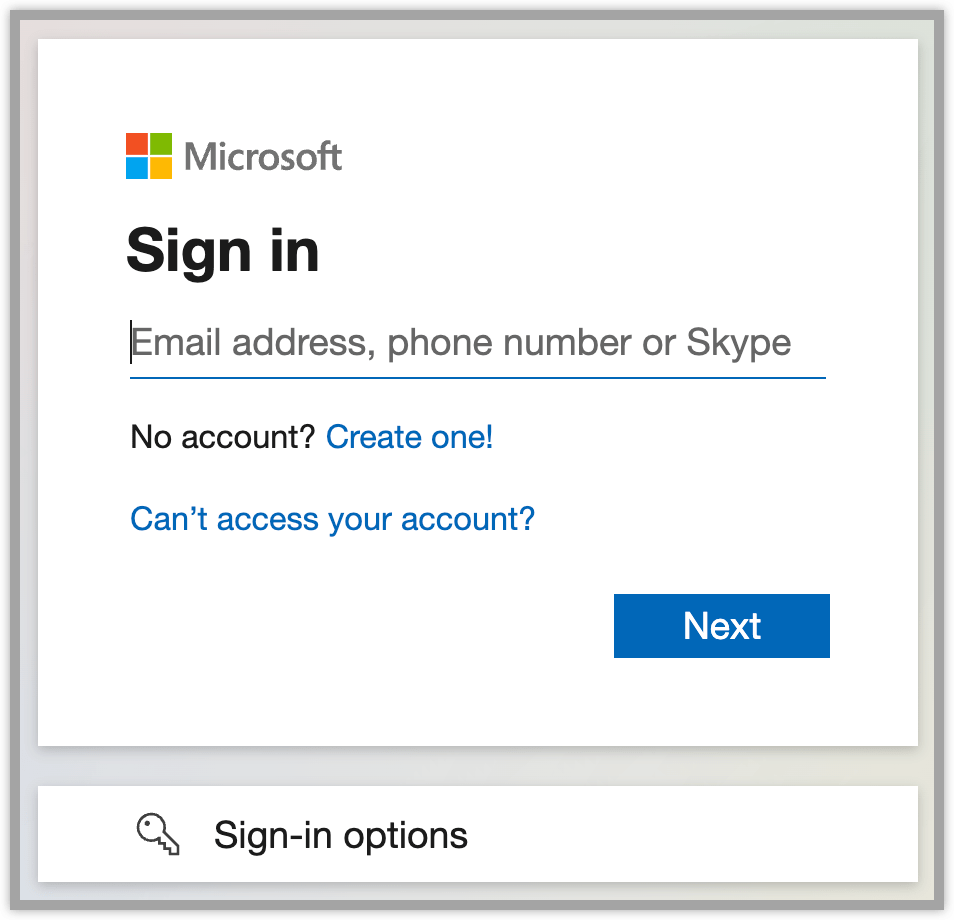
Task: Click the key icon beside Sign-in options
Action: 158,834
